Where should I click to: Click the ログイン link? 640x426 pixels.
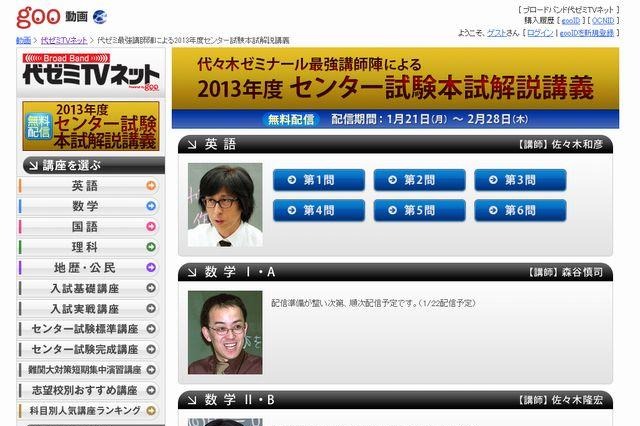[x=540, y=33]
